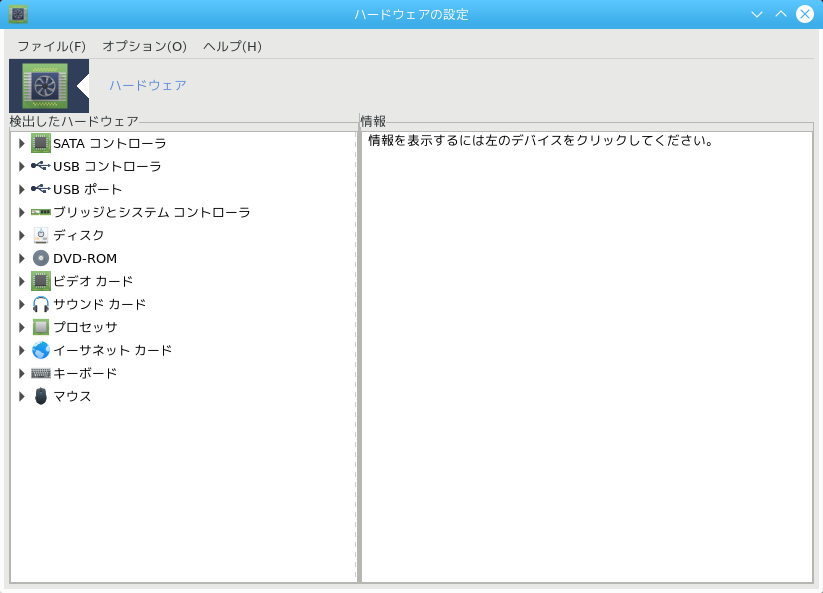
Task: Click the title bar application icon
Action: click(x=18, y=14)
